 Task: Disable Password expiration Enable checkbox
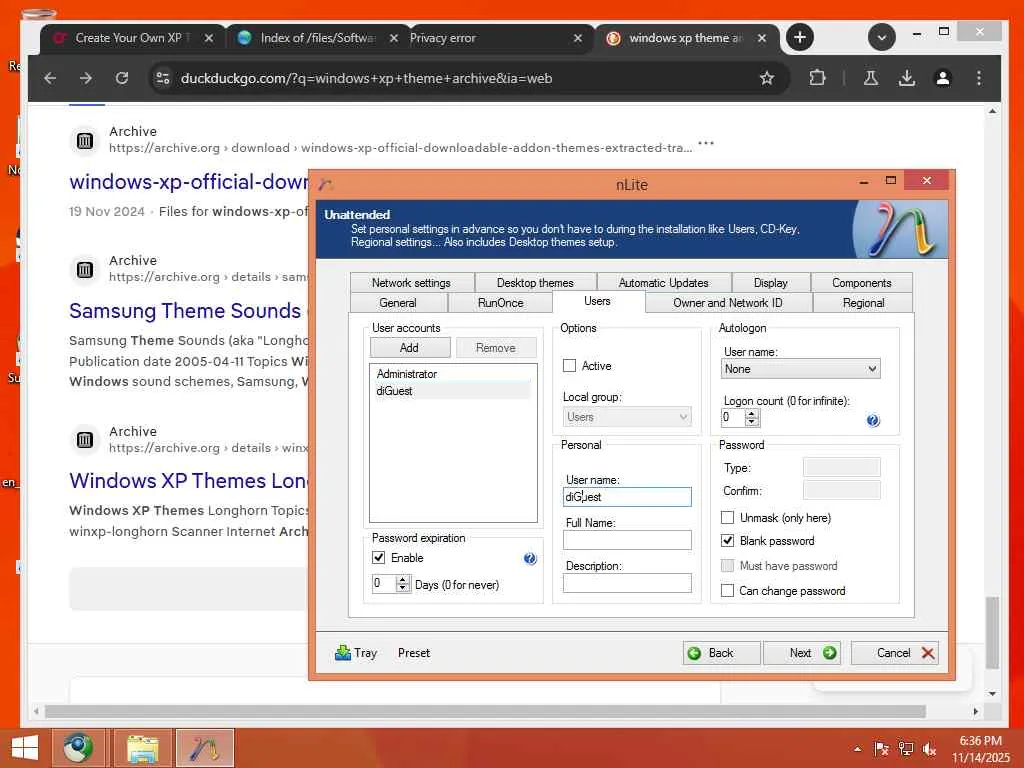click(379, 558)
